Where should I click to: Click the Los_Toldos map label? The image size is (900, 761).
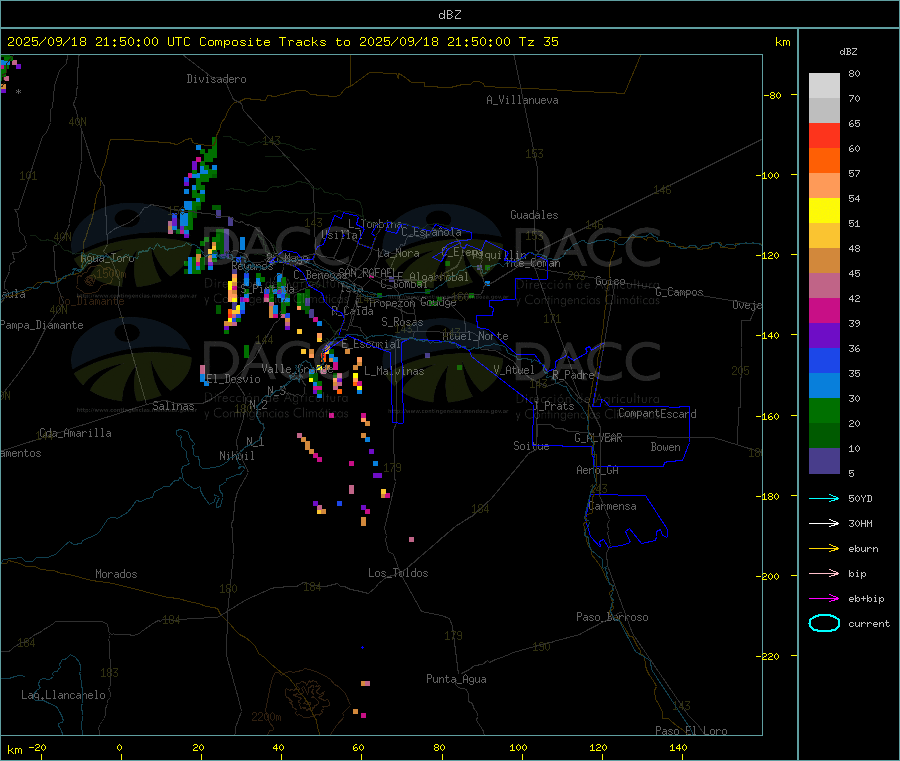pos(398,573)
